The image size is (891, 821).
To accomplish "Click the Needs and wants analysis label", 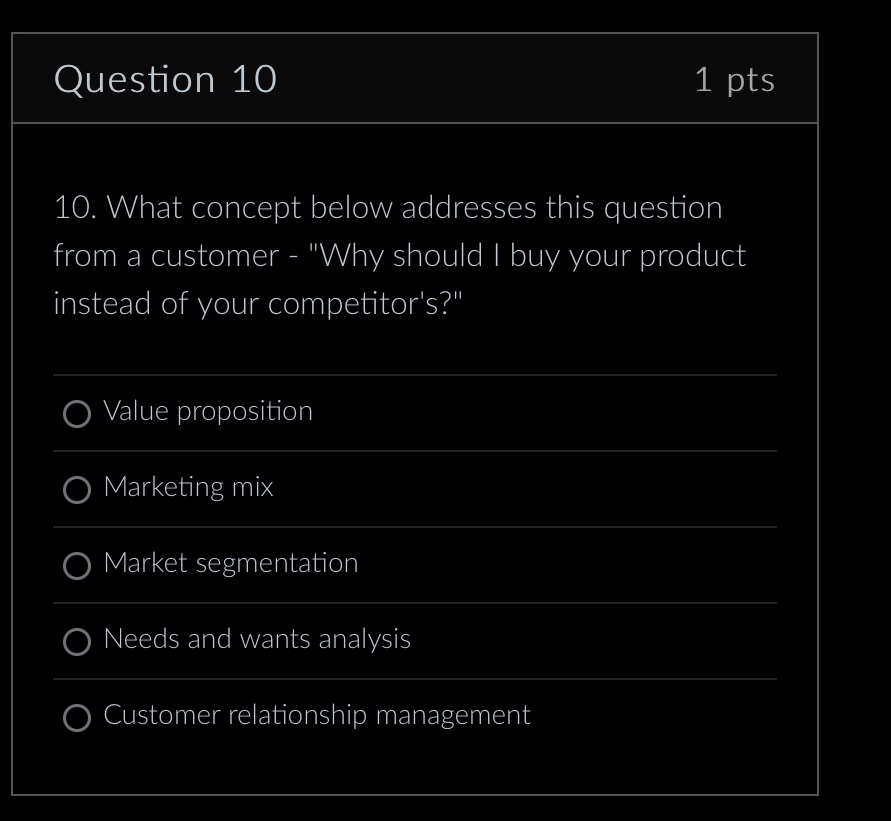I will click(x=257, y=640).
